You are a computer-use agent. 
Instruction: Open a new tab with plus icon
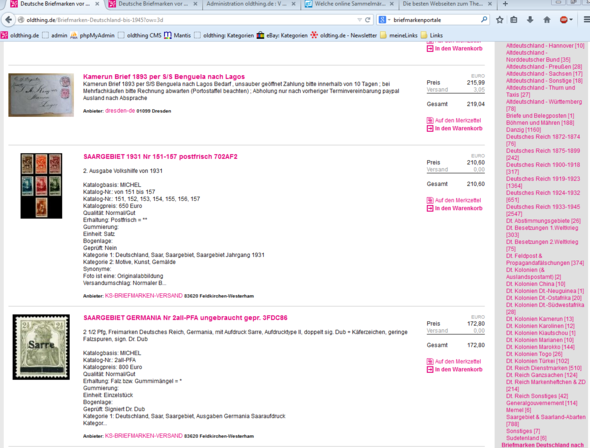click(x=505, y=4)
